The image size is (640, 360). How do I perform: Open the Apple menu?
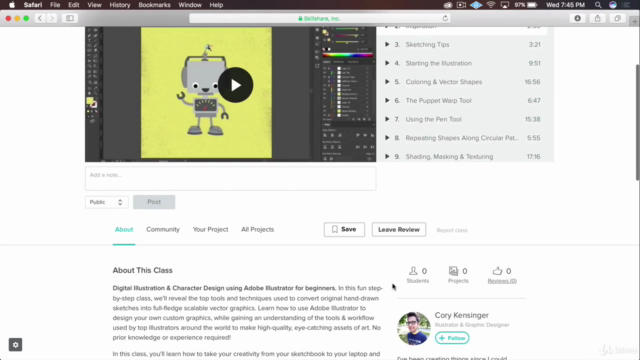[12, 5]
